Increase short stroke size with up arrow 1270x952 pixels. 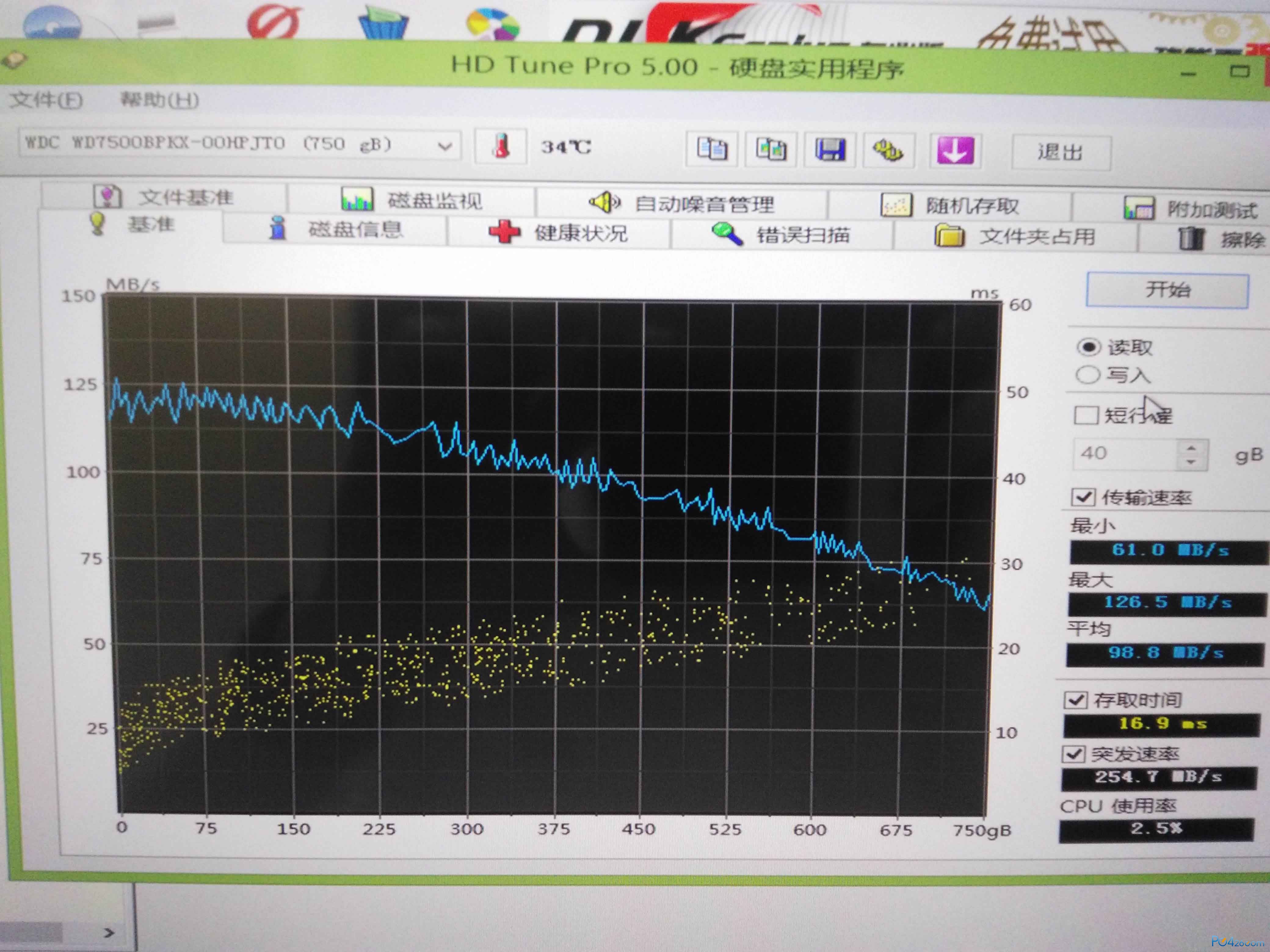(x=1192, y=448)
